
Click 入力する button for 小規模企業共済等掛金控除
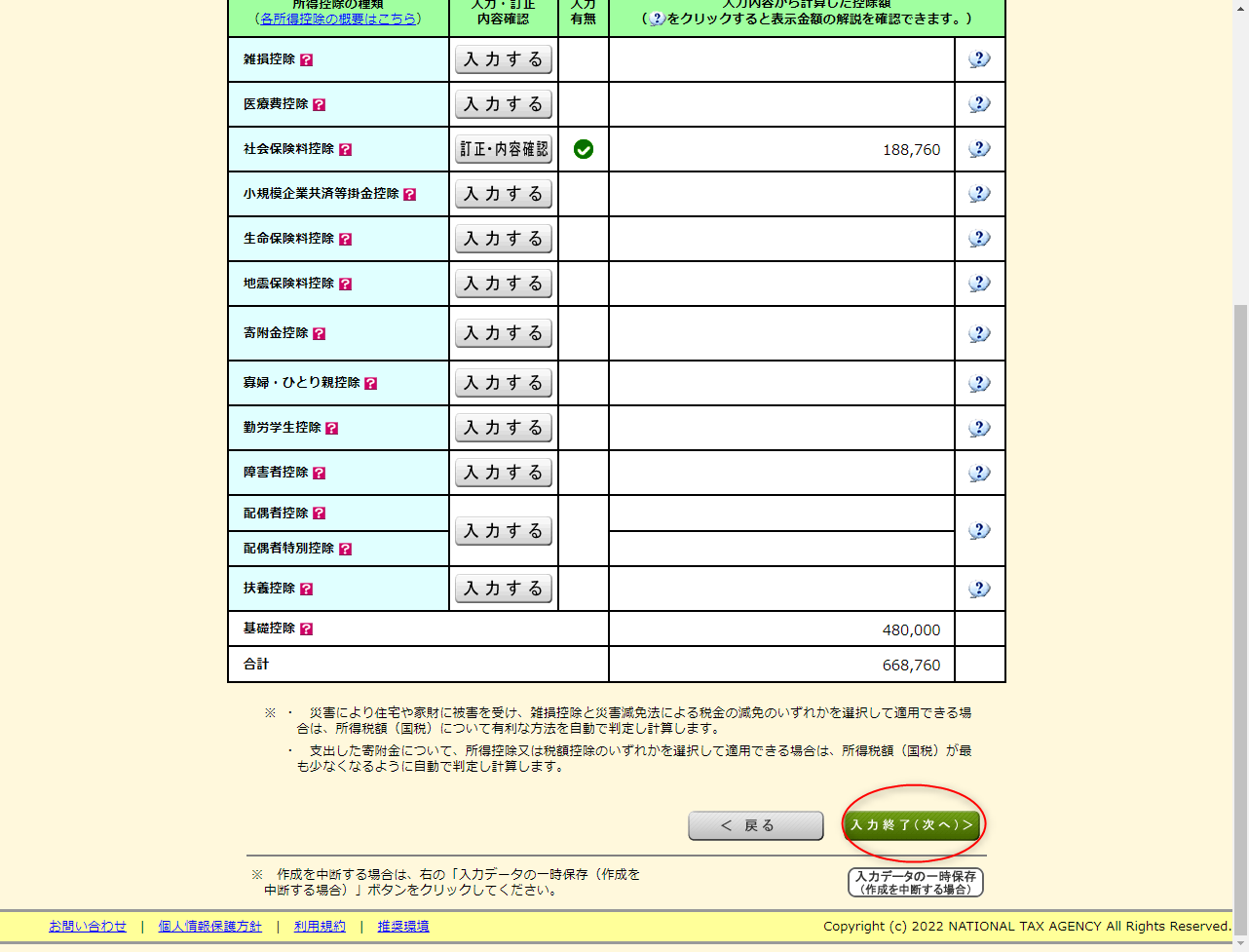(x=504, y=194)
